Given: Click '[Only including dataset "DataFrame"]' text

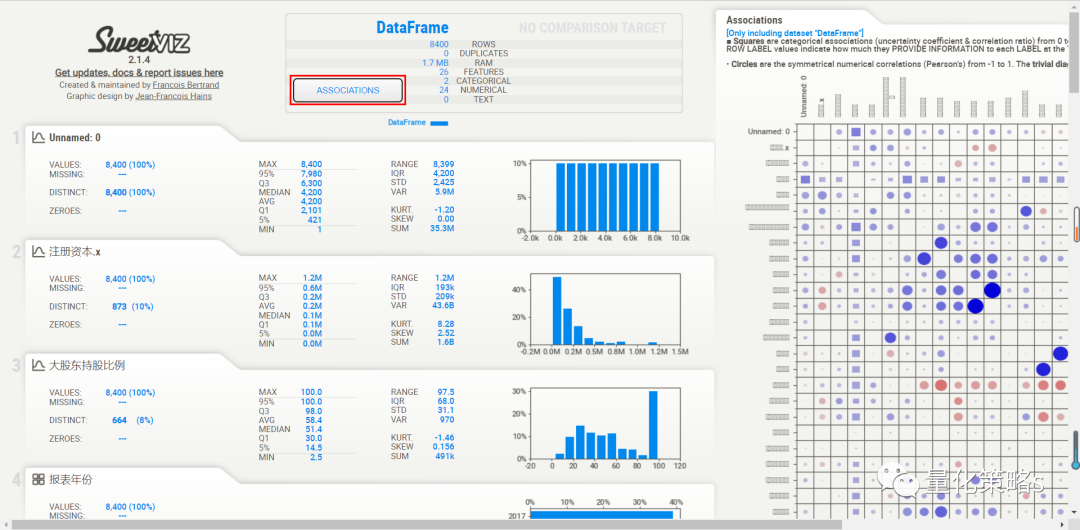Looking at the screenshot, I should tap(794, 33).
